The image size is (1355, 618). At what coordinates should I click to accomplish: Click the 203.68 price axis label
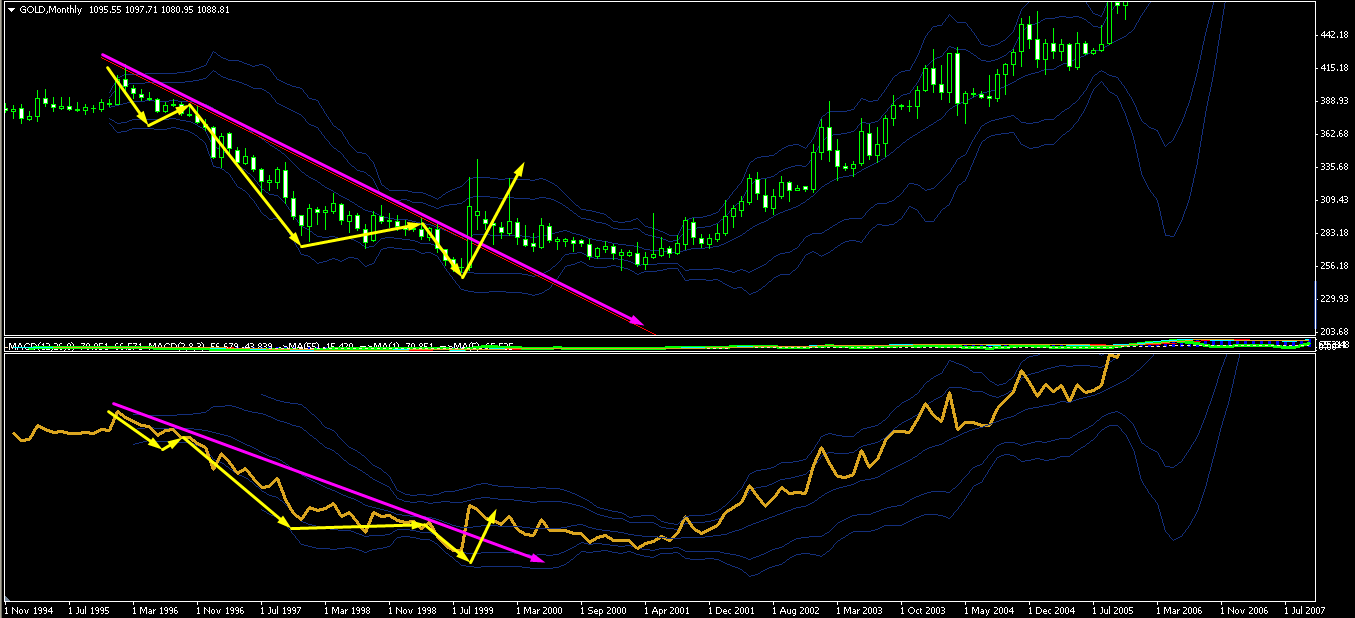(x=1335, y=331)
